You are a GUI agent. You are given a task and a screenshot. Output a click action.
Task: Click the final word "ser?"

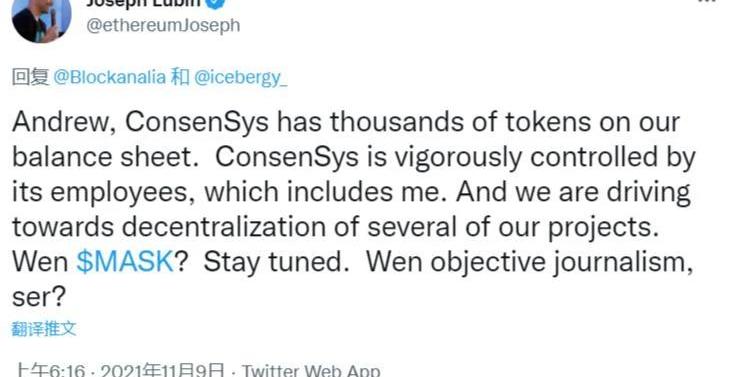click(38, 298)
